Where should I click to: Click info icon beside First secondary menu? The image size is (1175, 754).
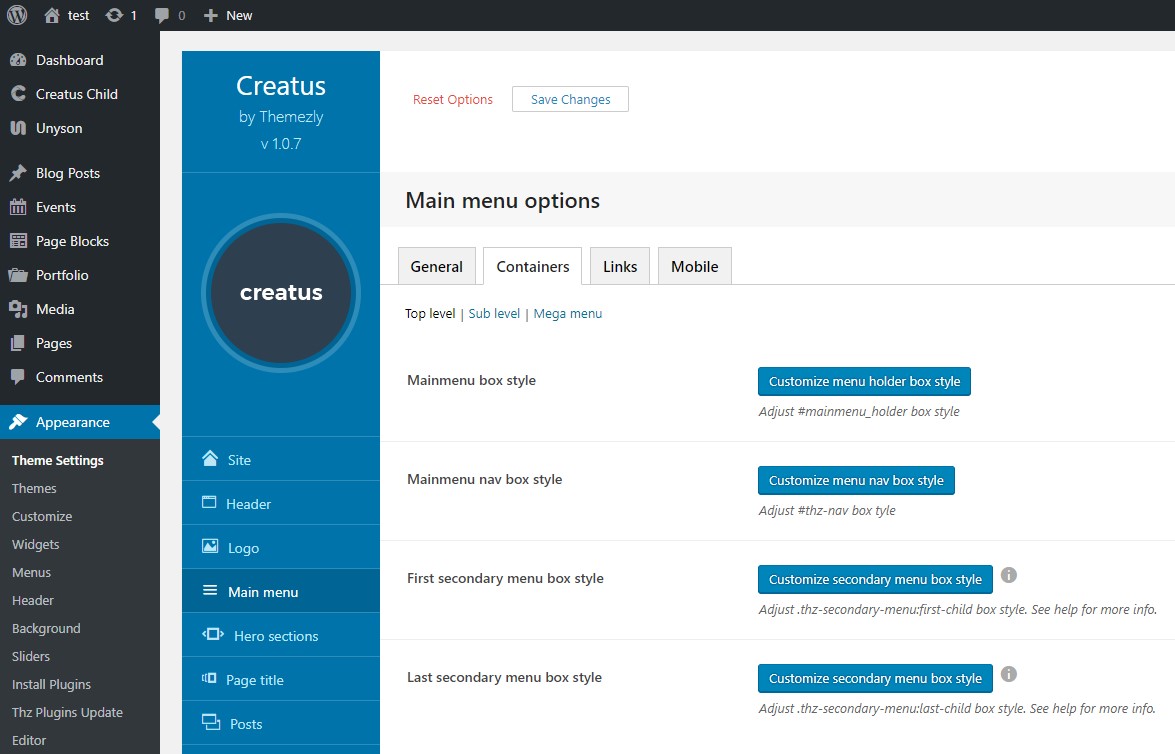(x=1009, y=575)
